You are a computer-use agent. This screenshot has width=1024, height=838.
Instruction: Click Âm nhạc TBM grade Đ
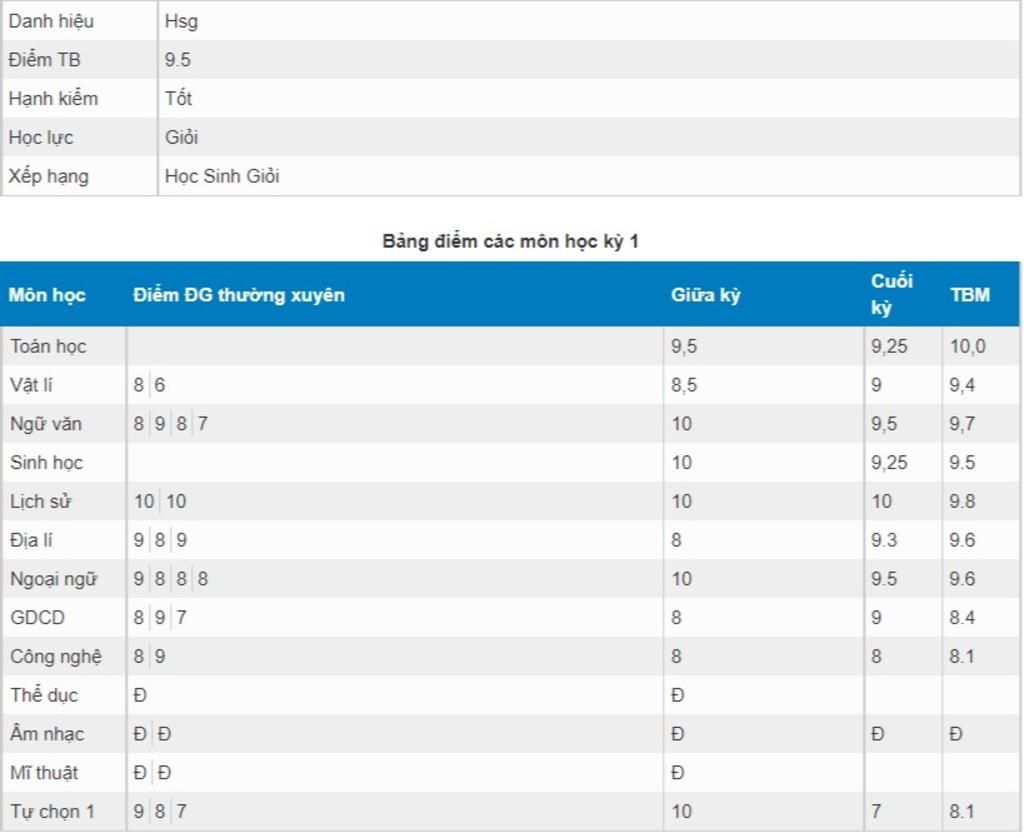(x=956, y=734)
